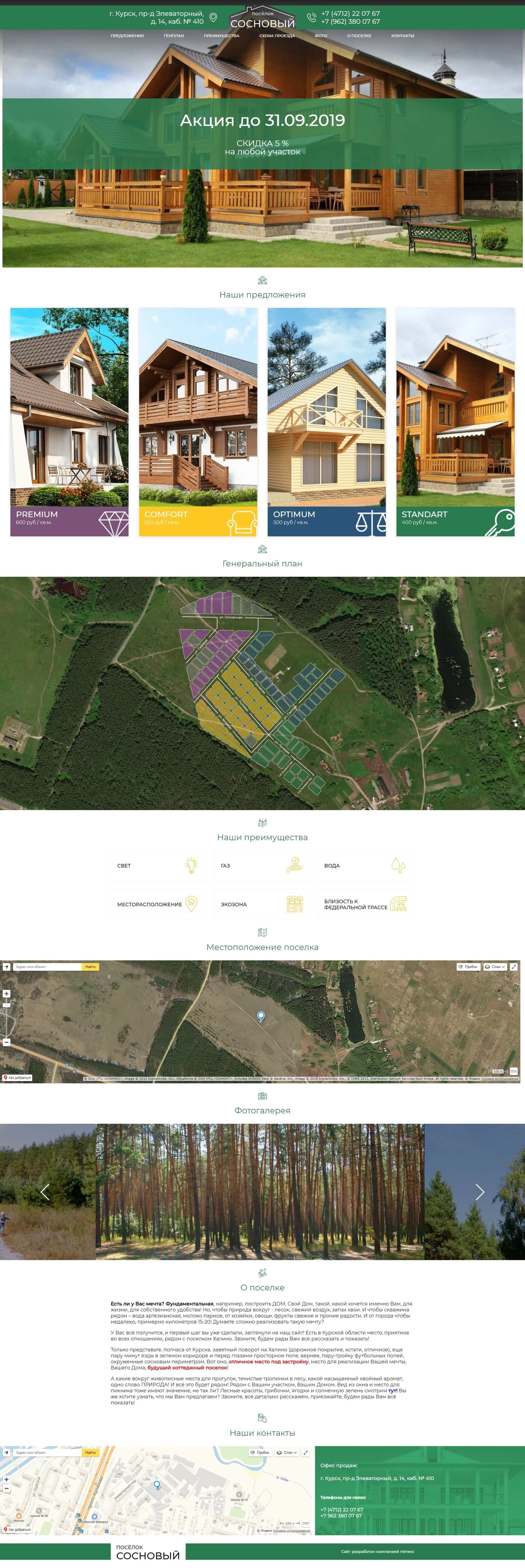Click the Акция до 31.09.2019 banner heading
The height and width of the screenshot is (1568, 525).
coord(262,120)
